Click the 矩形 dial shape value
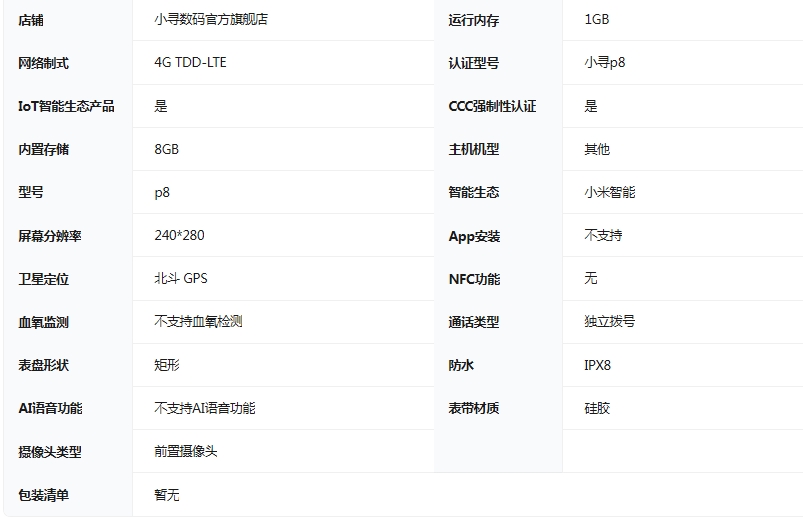Screen dimensions: 803x519 coord(166,365)
